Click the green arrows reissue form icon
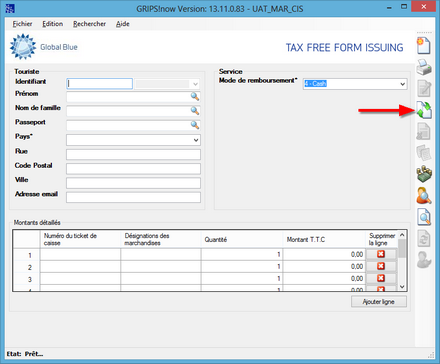 tap(424, 110)
